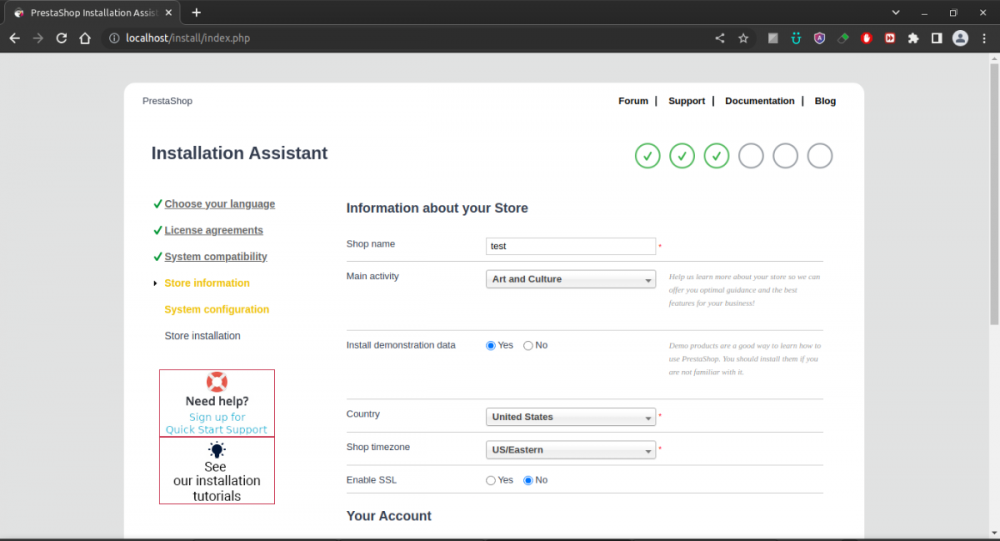Click the browser home icon

coord(85,38)
